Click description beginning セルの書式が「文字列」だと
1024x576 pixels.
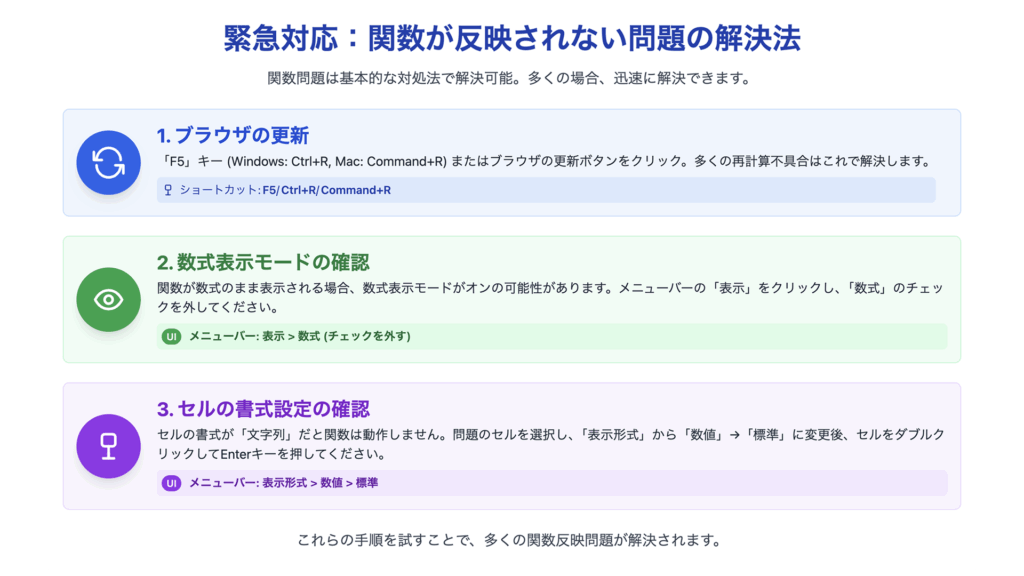[551, 444]
